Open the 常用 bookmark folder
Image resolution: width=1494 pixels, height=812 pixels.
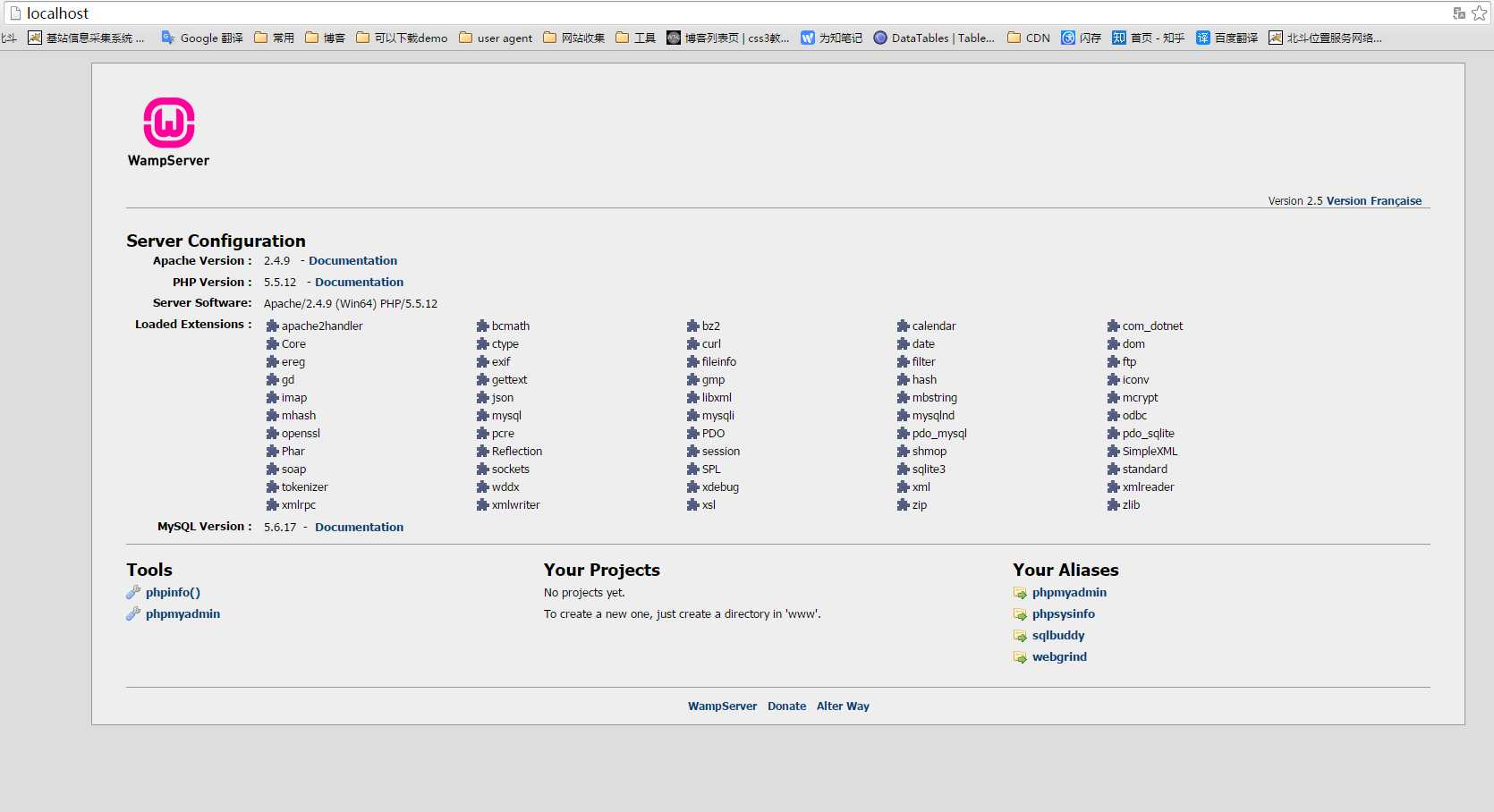274,38
